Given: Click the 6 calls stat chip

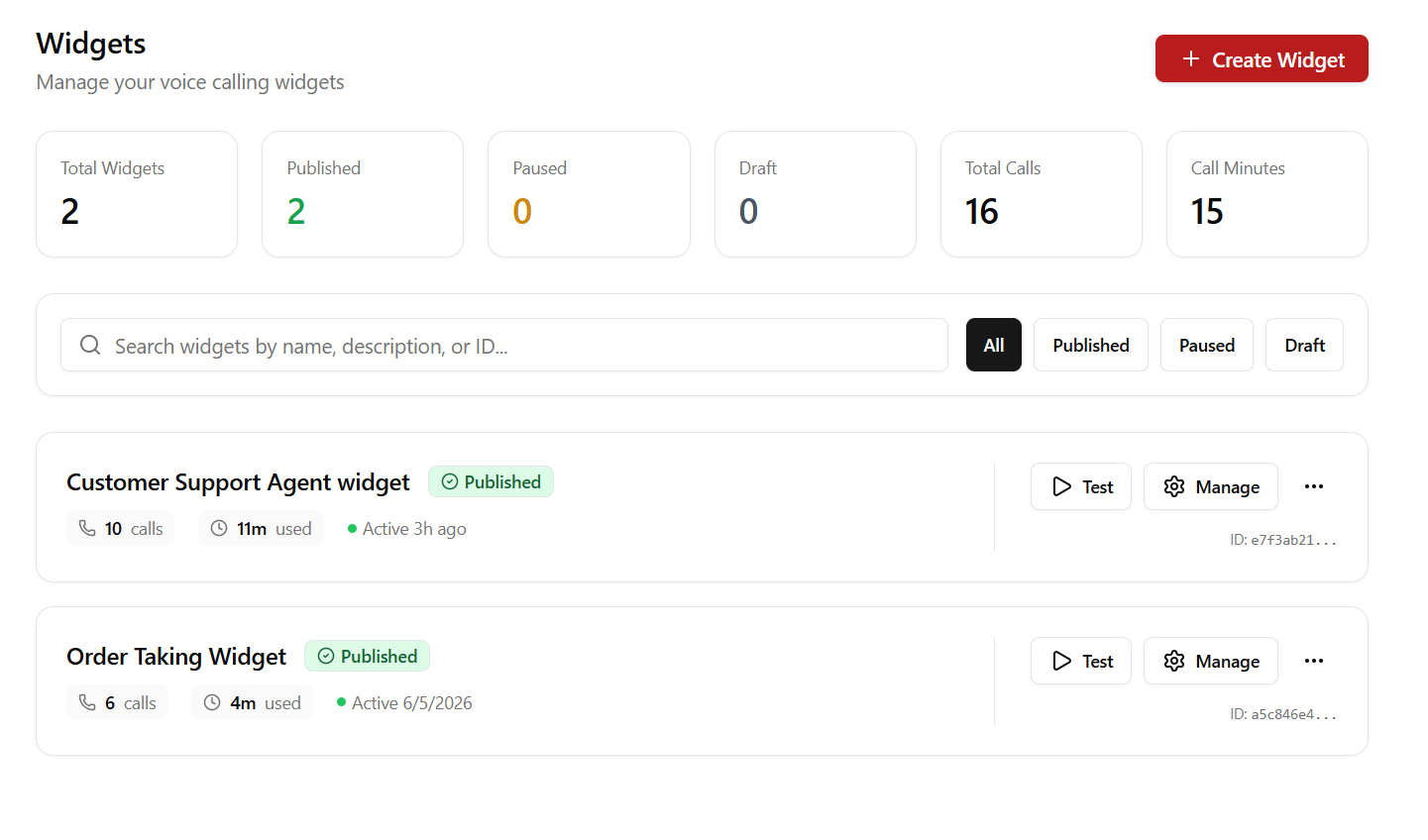Looking at the screenshot, I should [117, 702].
